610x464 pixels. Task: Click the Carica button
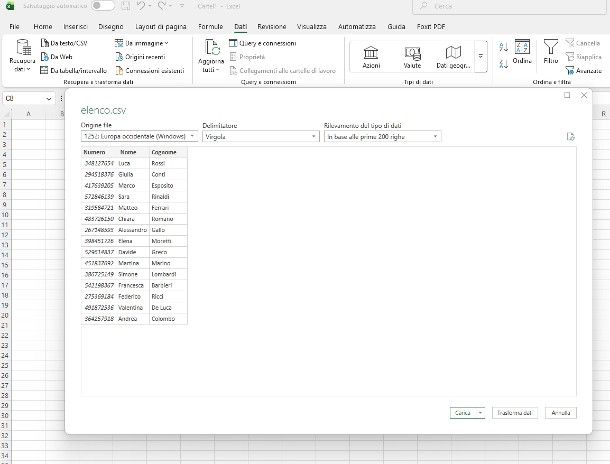coord(463,413)
